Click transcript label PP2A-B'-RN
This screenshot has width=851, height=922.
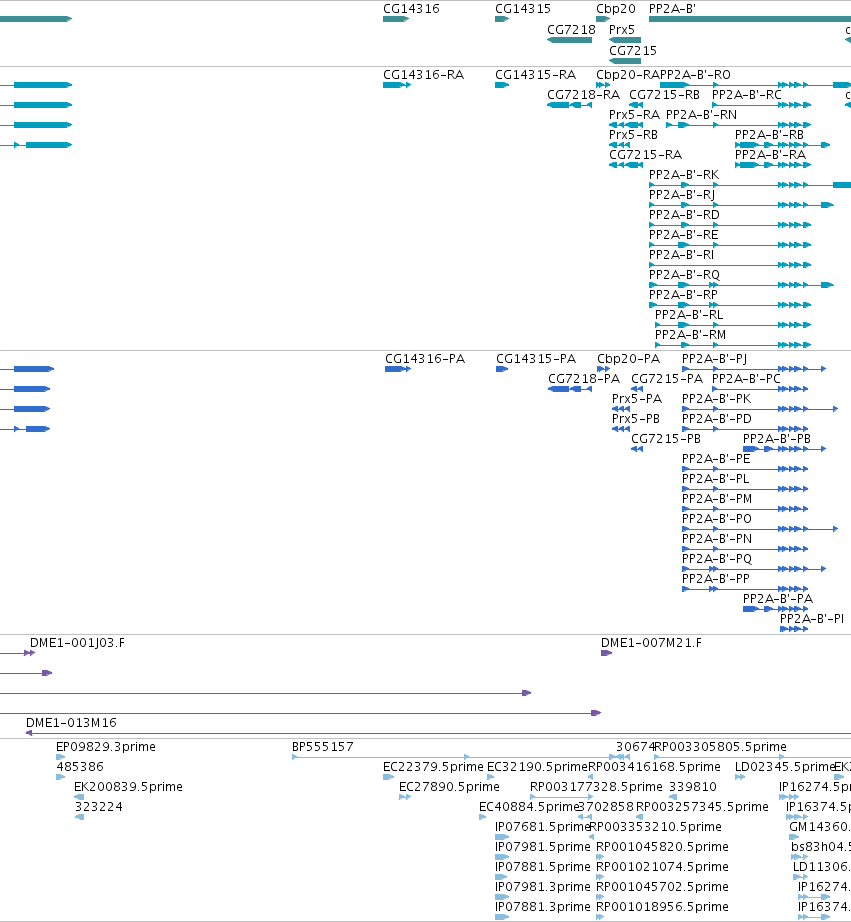coord(702,115)
